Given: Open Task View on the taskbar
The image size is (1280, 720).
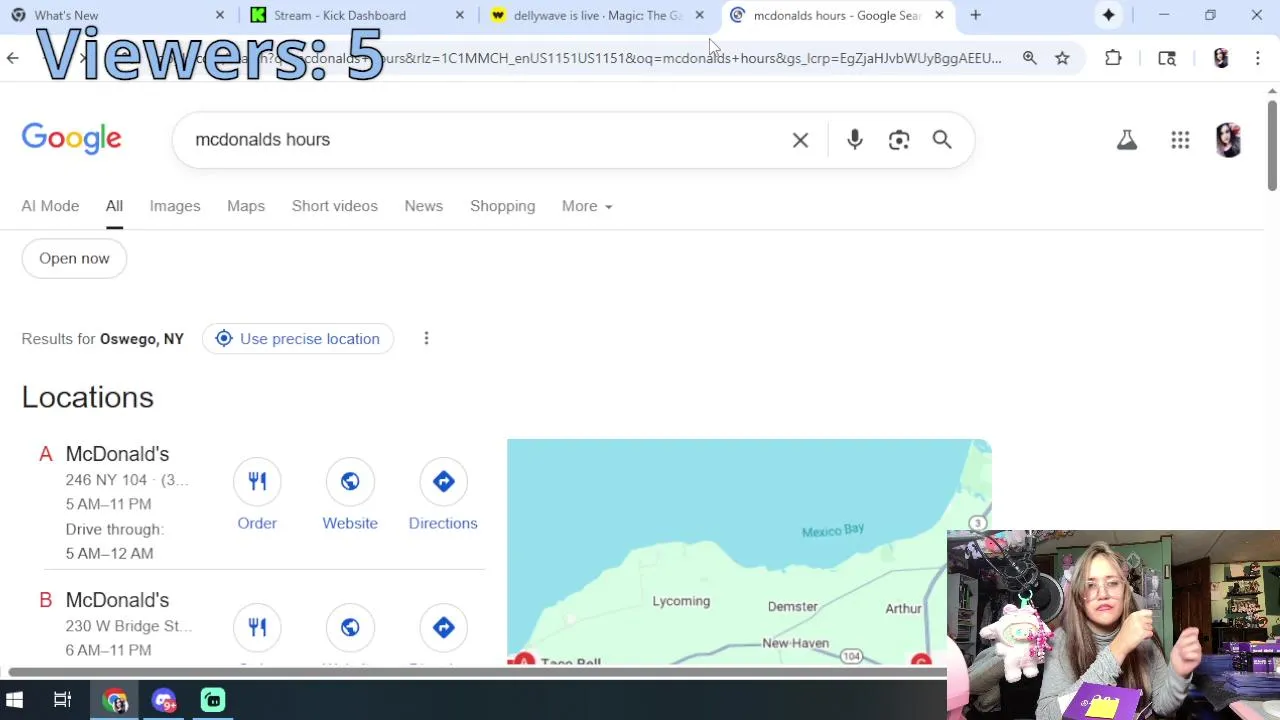Looking at the screenshot, I should (x=62, y=700).
